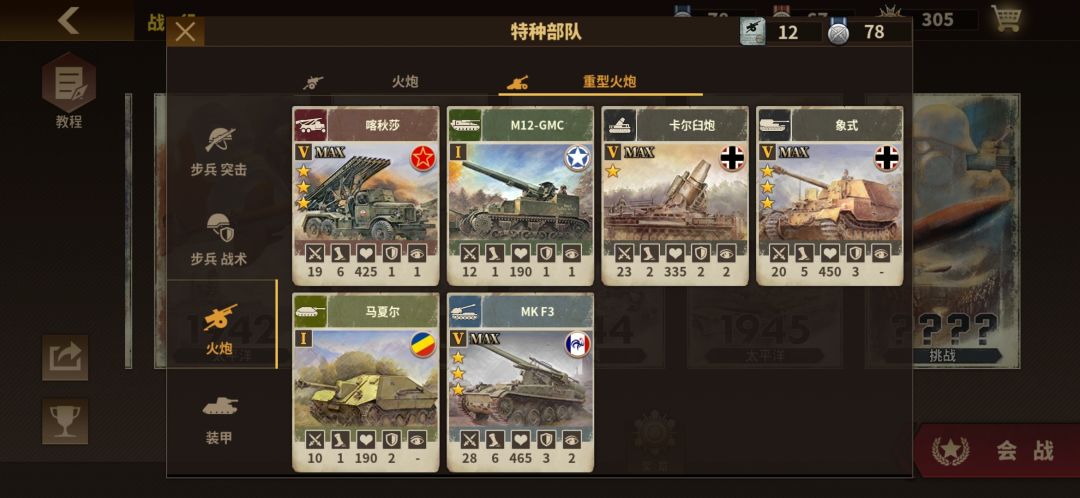Screen dimensions: 1080x498
Task: Click the back arrow at top left
Action: (x=68, y=20)
